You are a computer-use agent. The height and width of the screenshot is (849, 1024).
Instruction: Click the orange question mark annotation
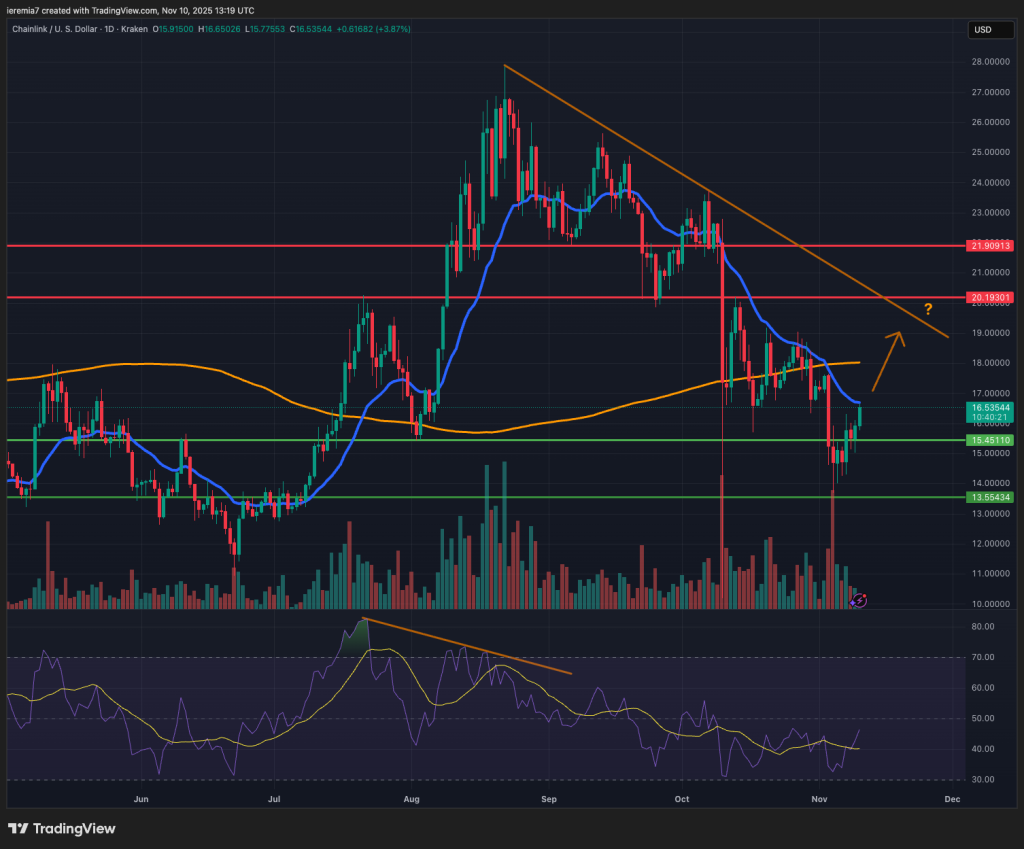(927, 307)
